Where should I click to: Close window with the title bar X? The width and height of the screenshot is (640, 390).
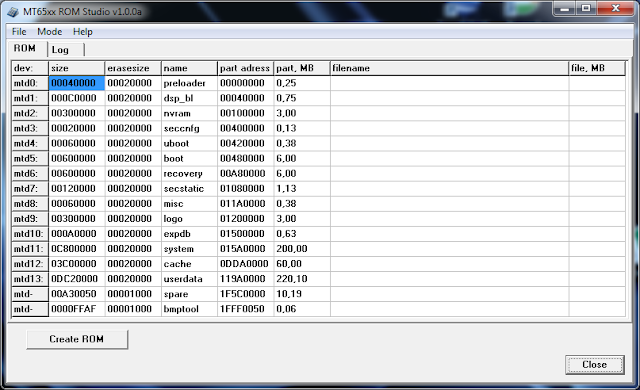coord(616,9)
